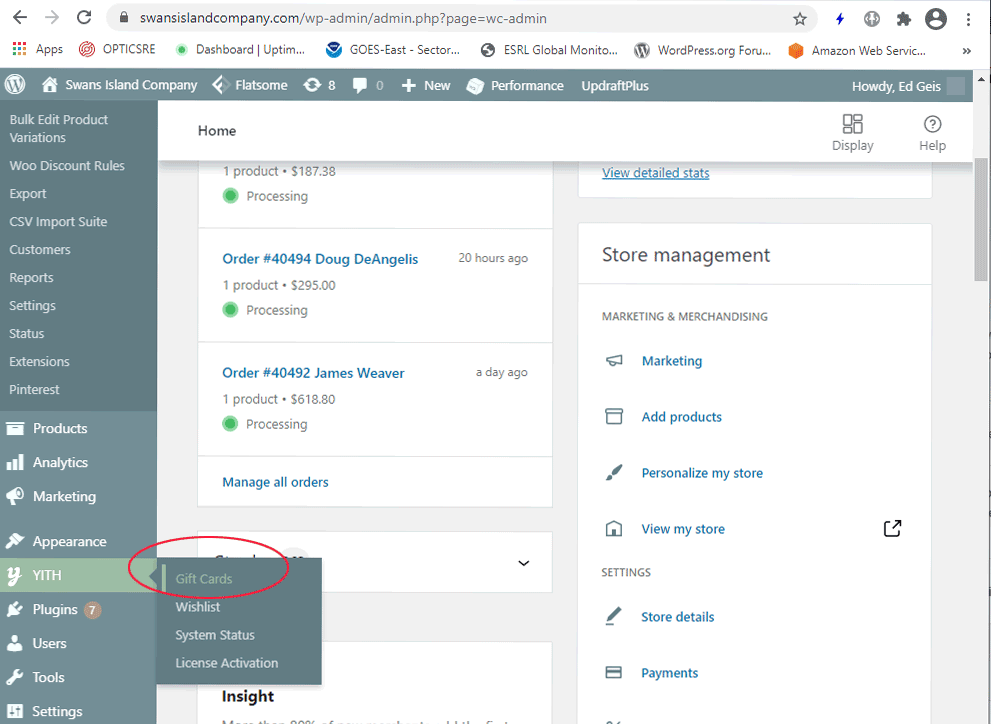The width and height of the screenshot is (991, 724).
Task: Open the Users sidebar menu
Action: [x=78, y=644]
